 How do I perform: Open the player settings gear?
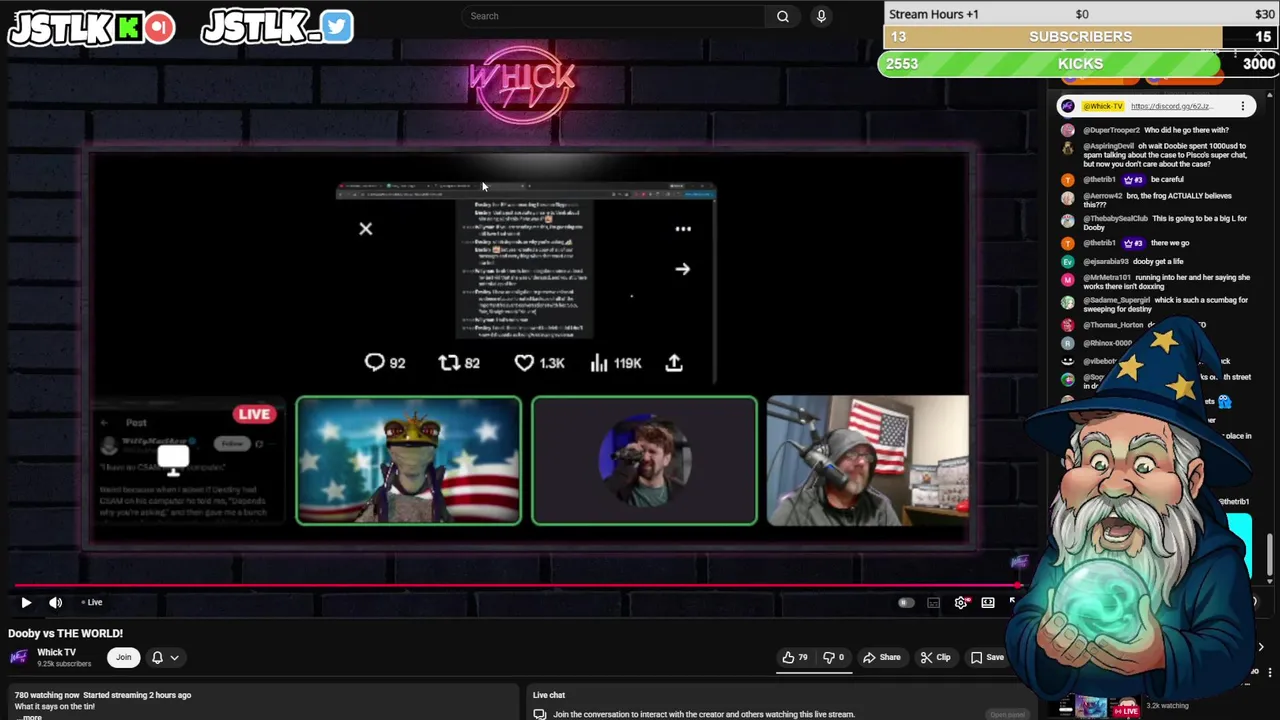pos(961,602)
